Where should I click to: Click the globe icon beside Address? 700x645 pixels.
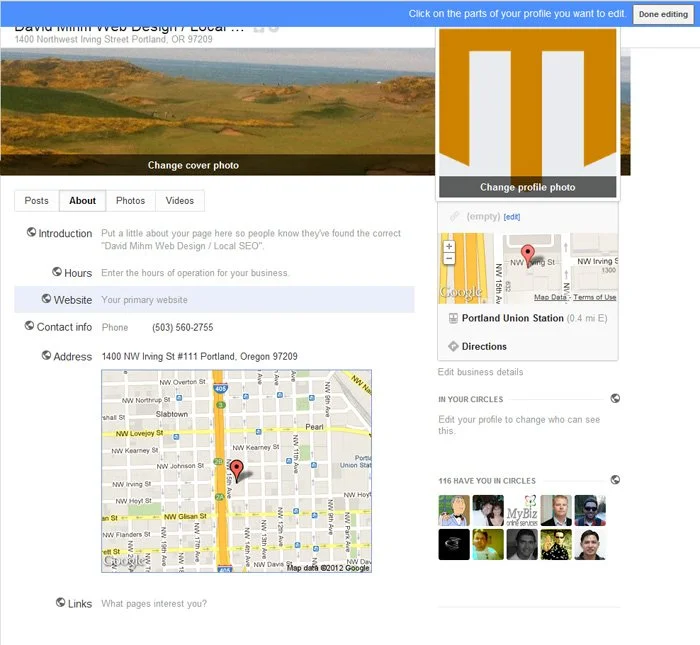(46, 355)
